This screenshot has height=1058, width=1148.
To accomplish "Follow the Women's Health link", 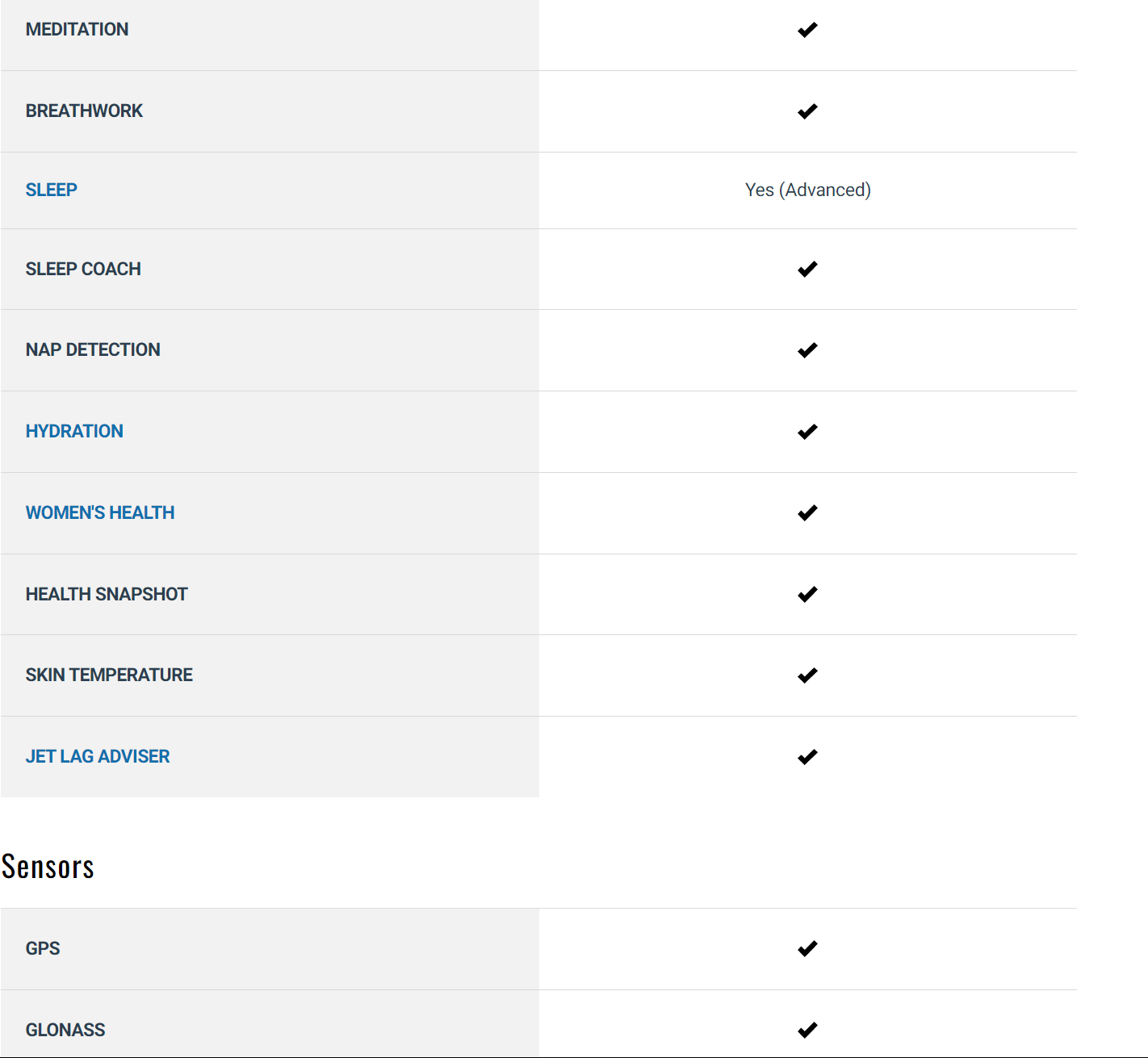I will coord(100,512).
